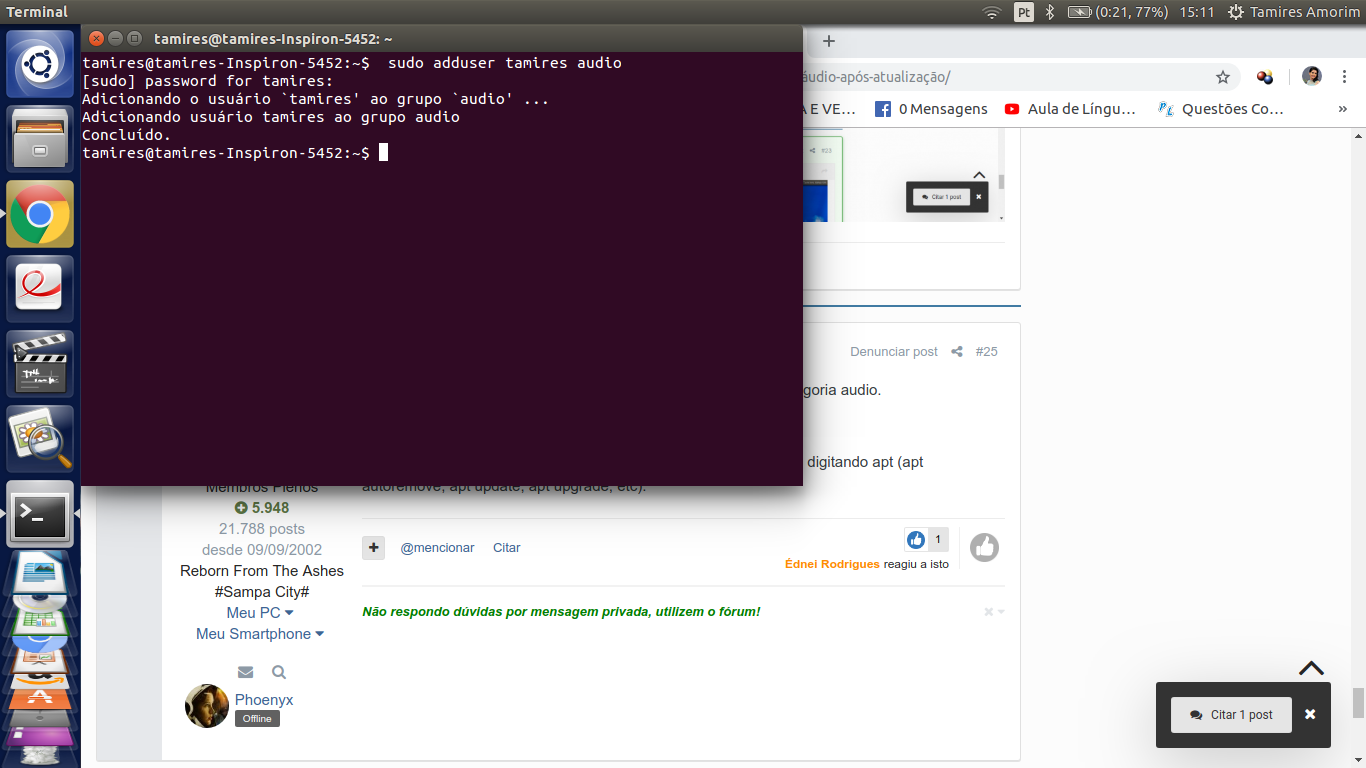Open the #25 post permalink
The height and width of the screenshot is (768, 1366).
point(987,352)
